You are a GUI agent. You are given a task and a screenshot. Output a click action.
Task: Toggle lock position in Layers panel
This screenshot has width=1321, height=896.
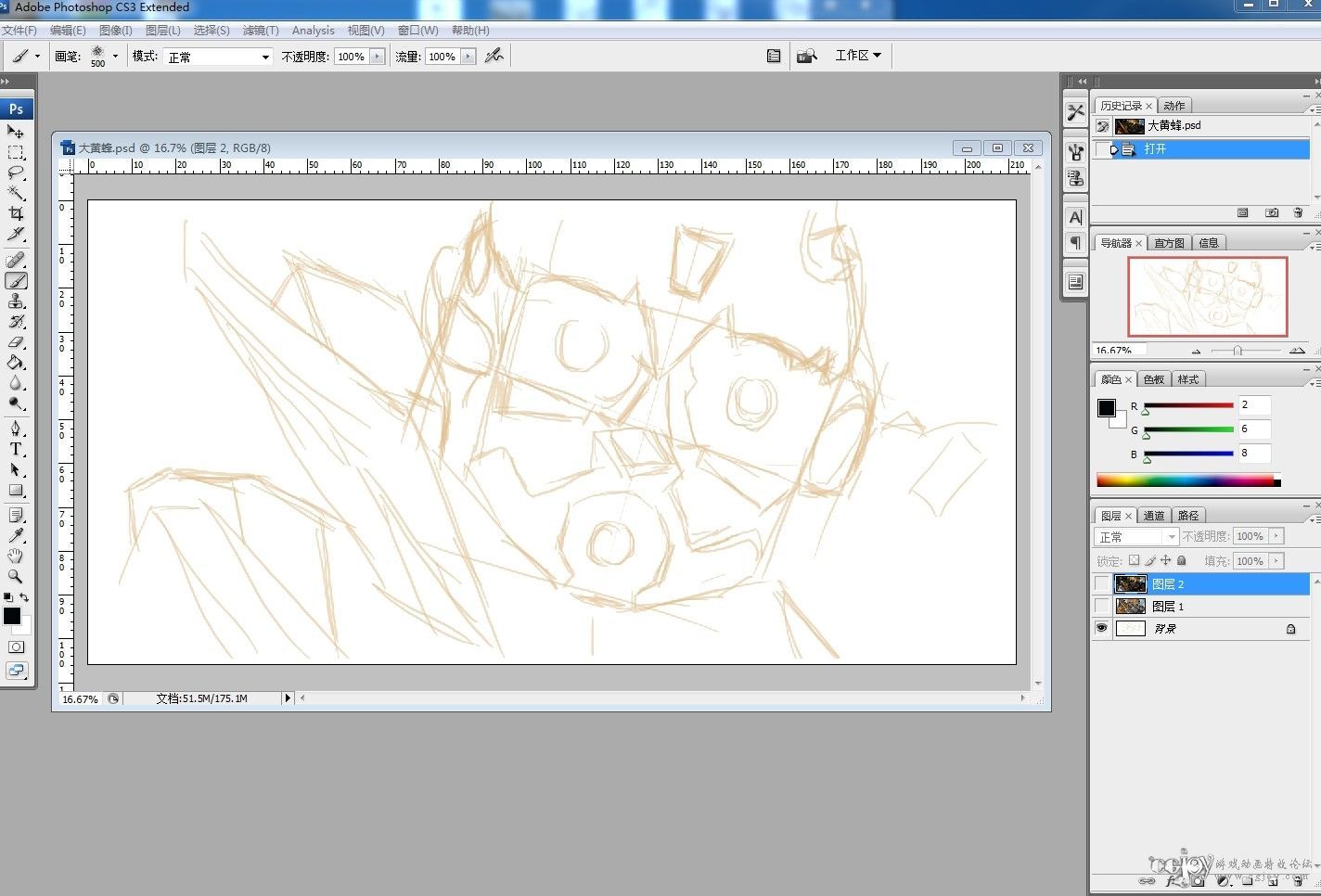pos(1166,560)
